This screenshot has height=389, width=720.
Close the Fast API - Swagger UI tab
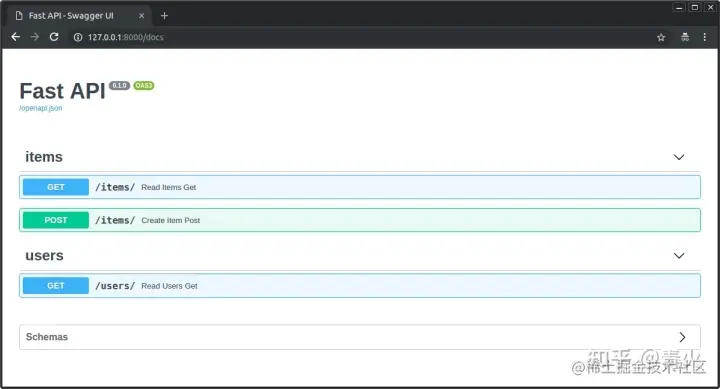pos(141,16)
